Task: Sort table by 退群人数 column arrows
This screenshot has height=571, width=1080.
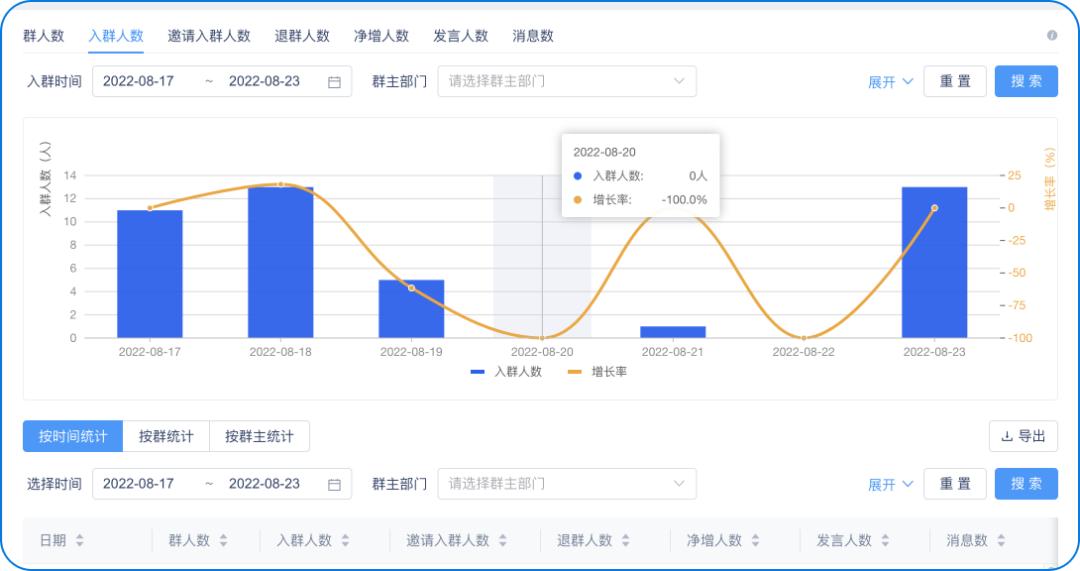Action: [x=625, y=541]
